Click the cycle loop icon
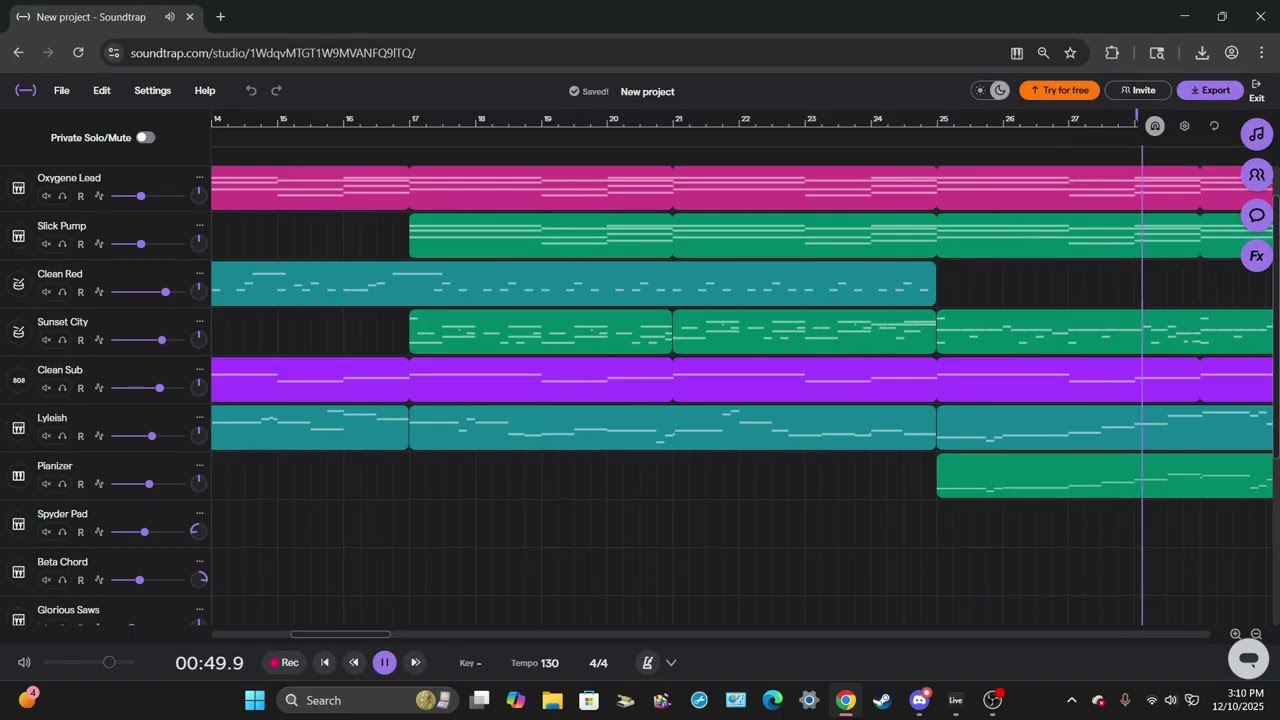The height and width of the screenshot is (720, 1280). (x=1214, y=126)
